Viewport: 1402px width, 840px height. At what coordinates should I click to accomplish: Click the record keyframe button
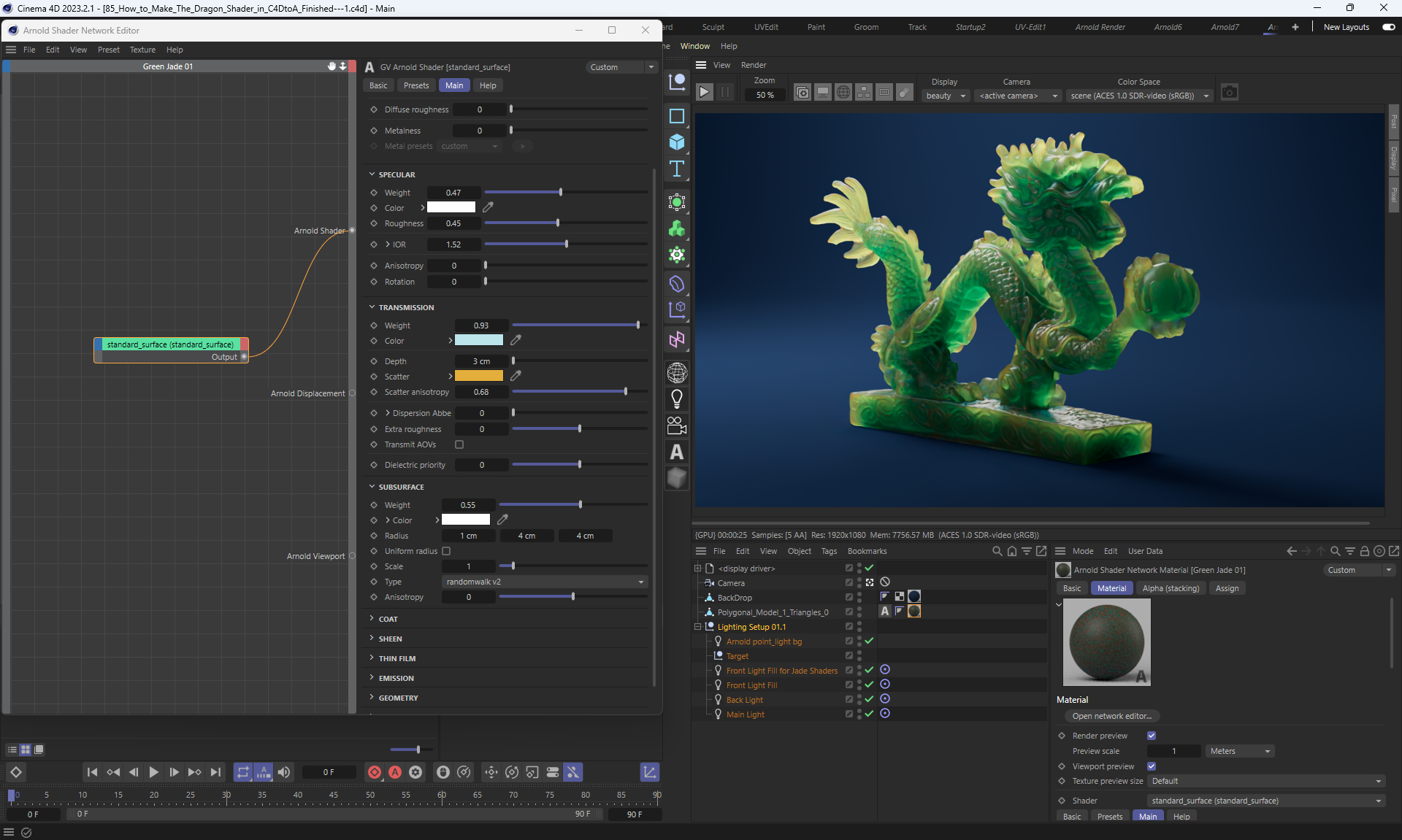(375, 772)
